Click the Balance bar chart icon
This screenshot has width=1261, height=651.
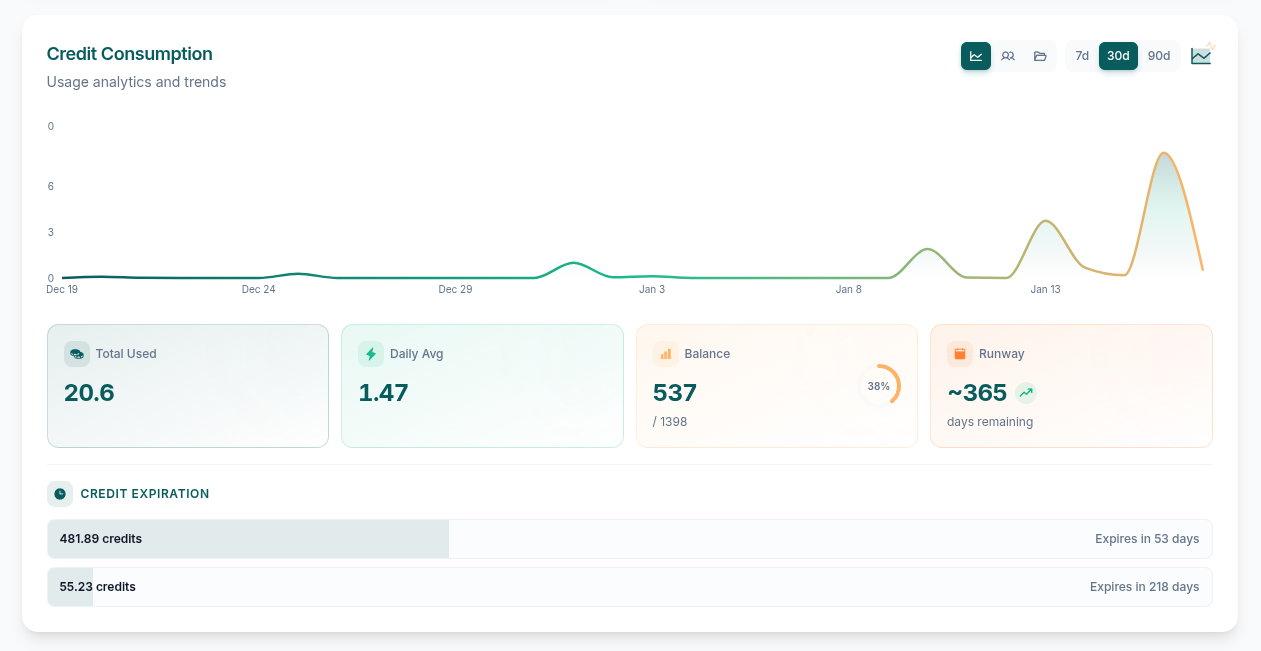666,354
